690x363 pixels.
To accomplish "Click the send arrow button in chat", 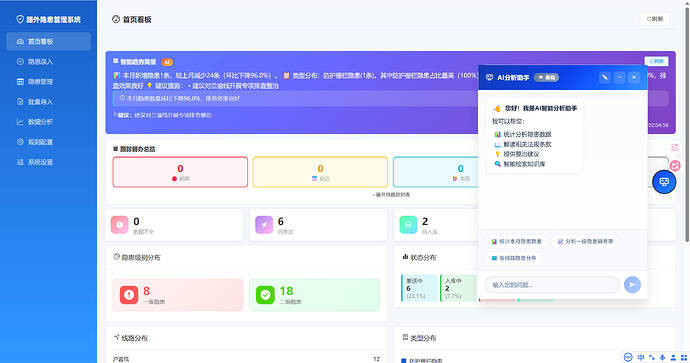I will (x=632, y=285).
